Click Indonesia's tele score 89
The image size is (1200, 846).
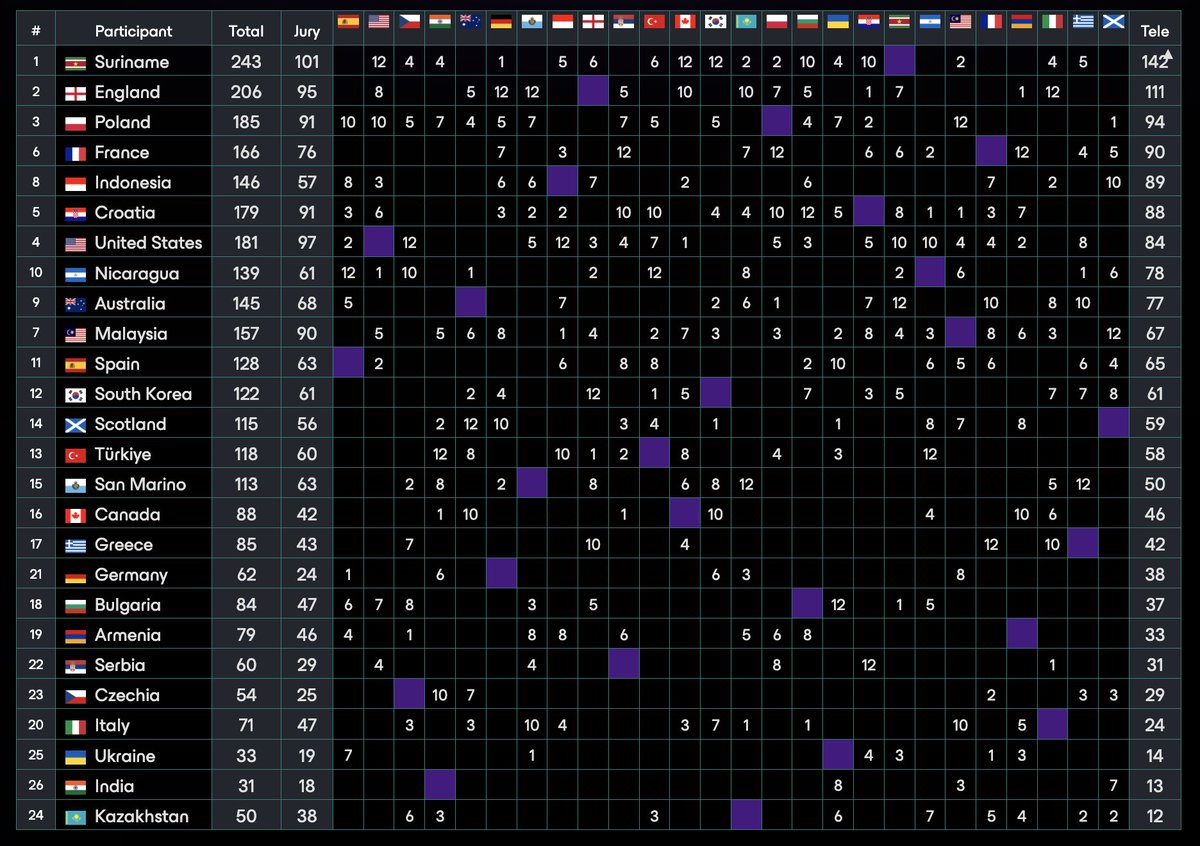pos(1155,182)
